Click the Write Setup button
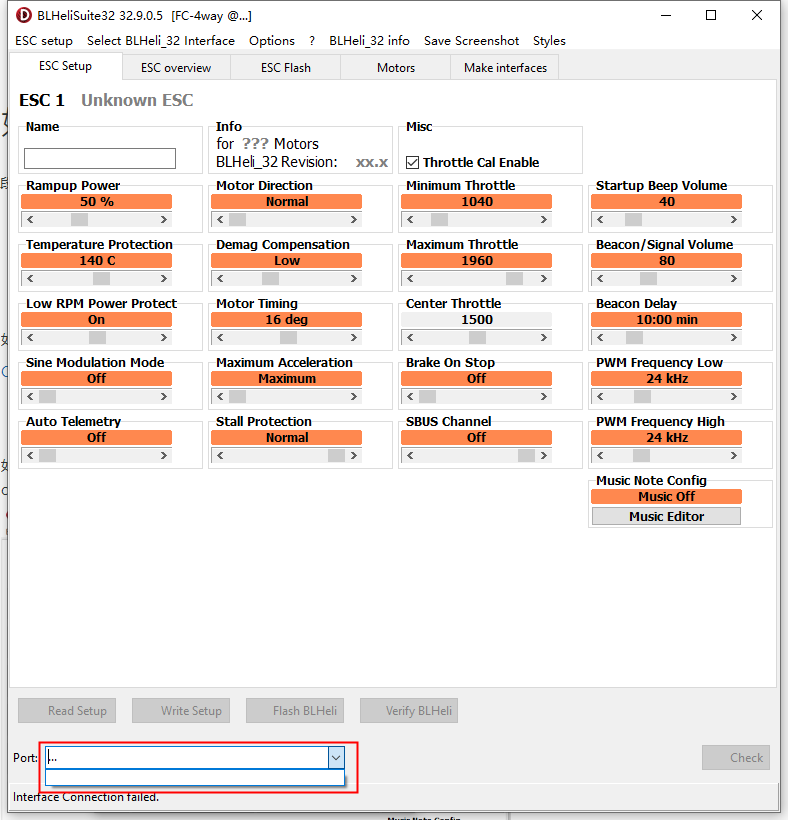The image size is (788, 820). click(181, 711)
